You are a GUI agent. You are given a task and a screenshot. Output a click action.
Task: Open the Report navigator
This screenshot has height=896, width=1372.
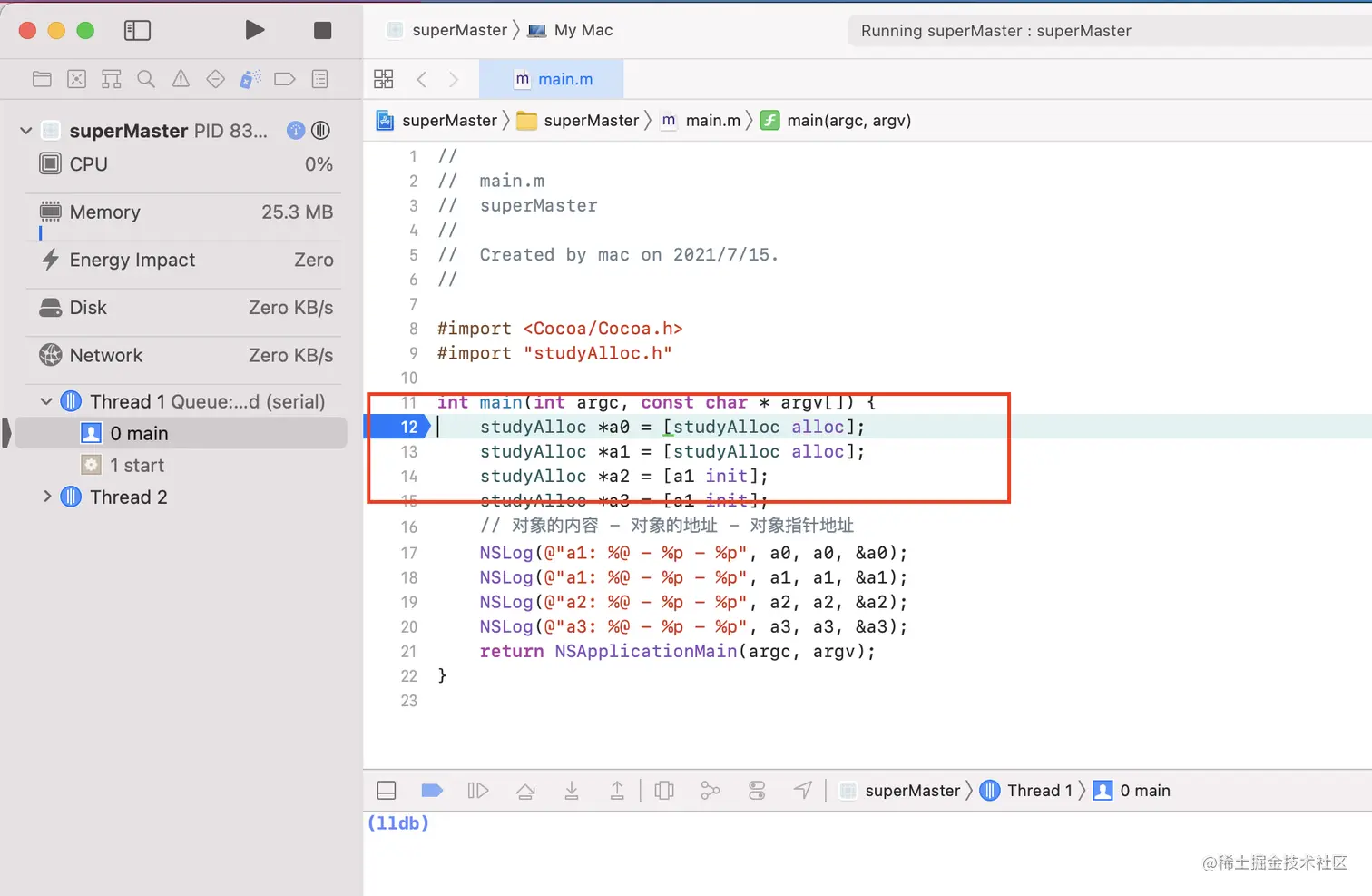320,79
